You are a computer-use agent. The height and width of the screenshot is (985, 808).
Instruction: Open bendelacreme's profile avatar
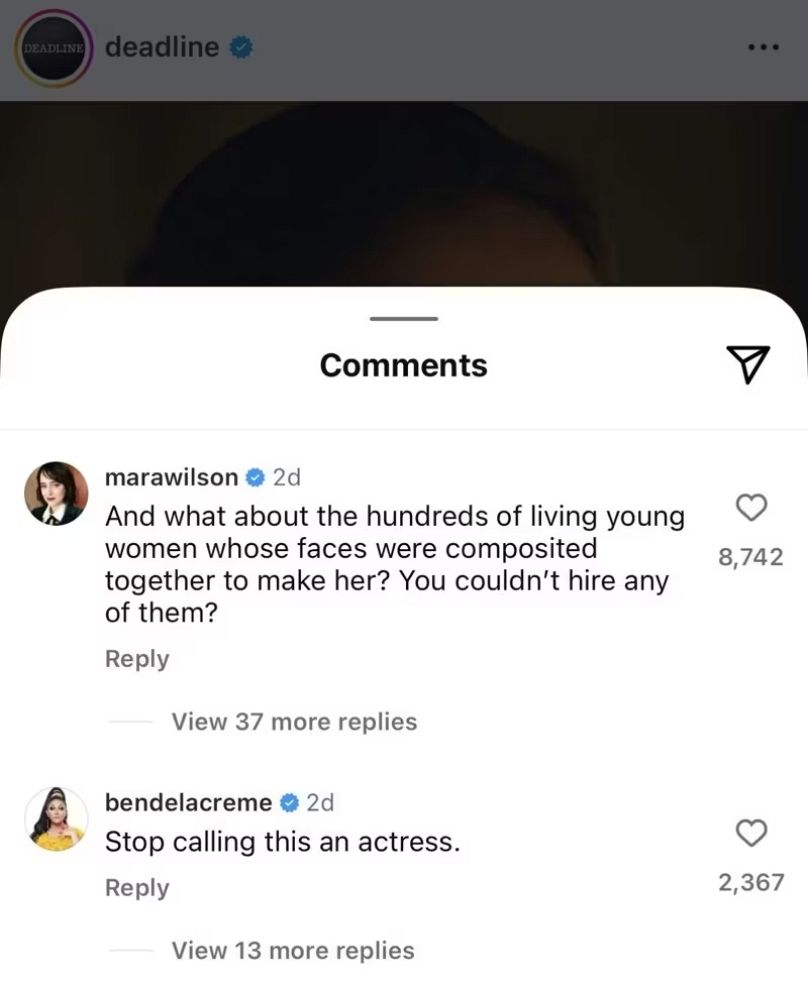(54, 818)
